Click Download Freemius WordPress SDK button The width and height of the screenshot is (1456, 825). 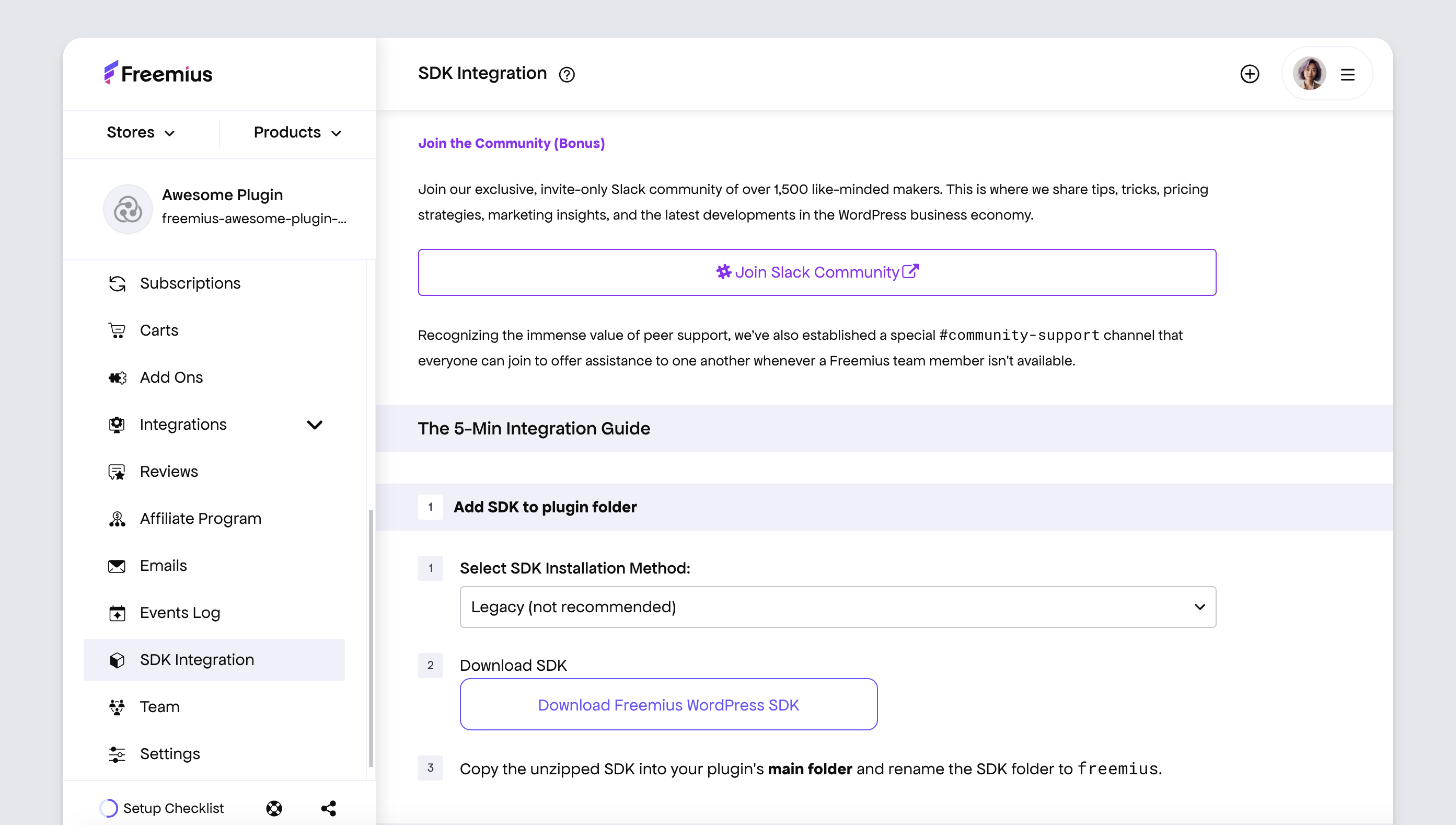(x=668, y=704)
